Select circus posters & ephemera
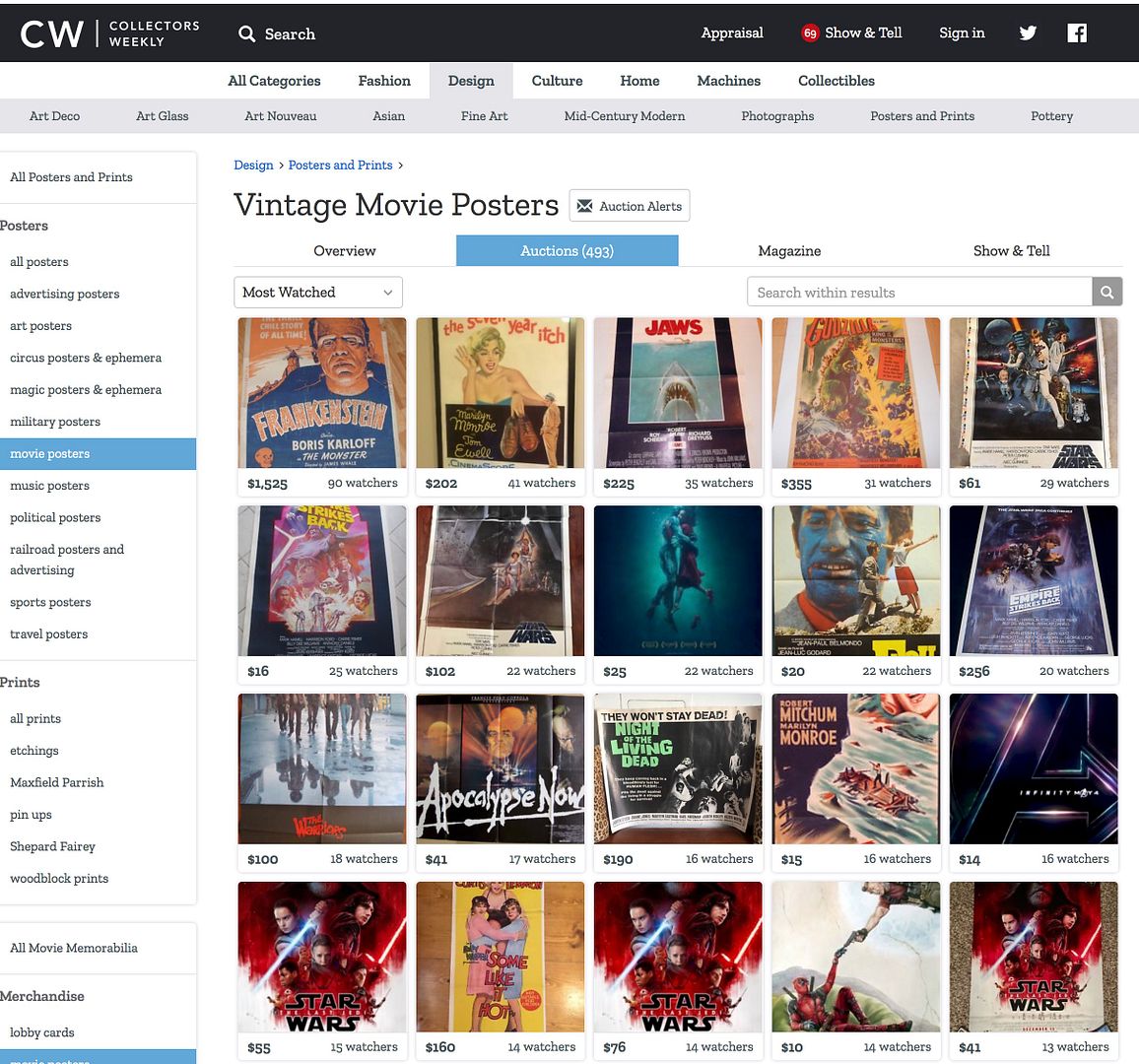 click(86, 358)
